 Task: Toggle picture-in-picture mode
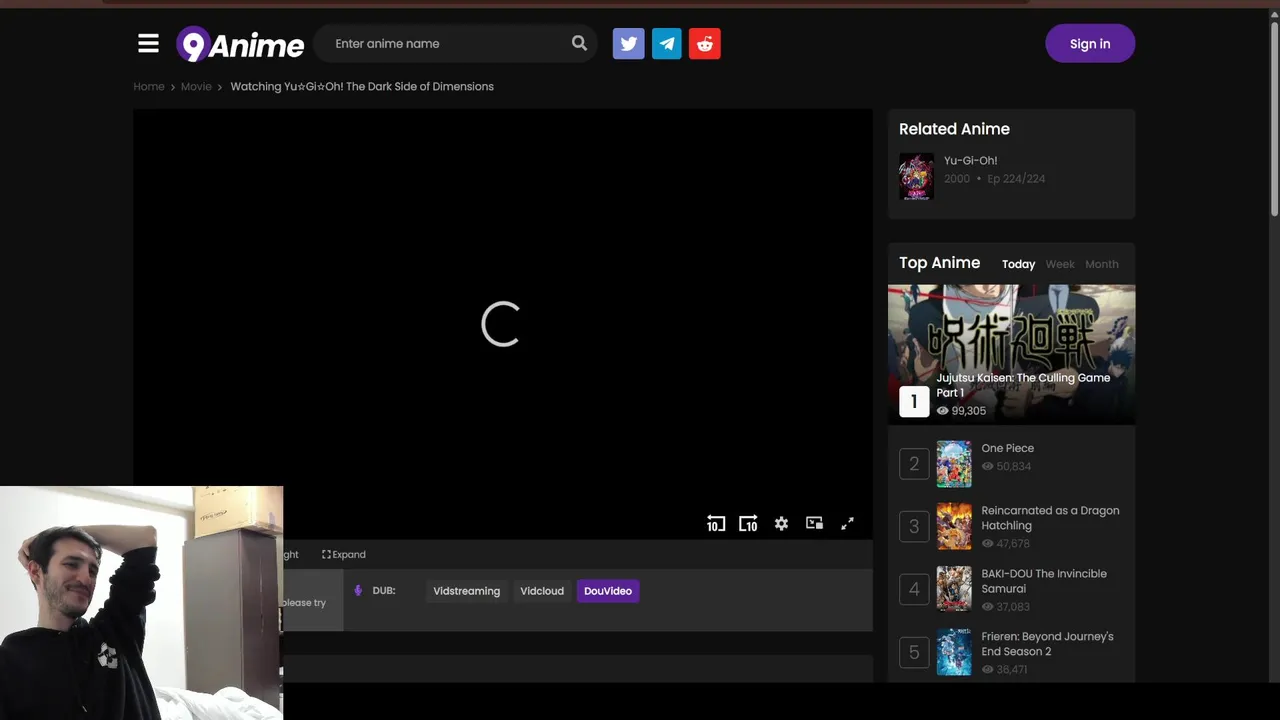point(814,523)
